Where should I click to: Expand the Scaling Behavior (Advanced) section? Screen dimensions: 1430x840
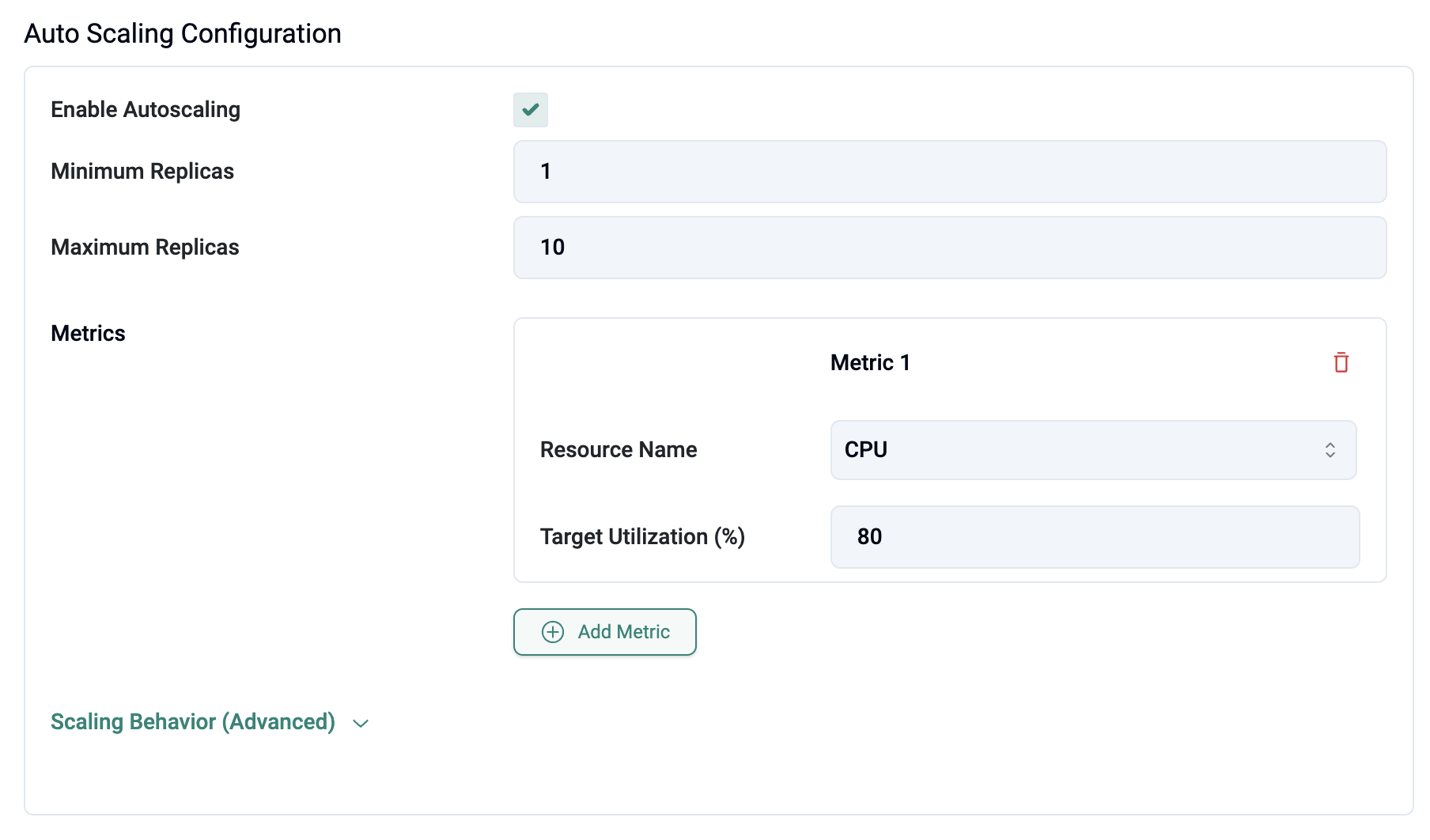[193, 722]
